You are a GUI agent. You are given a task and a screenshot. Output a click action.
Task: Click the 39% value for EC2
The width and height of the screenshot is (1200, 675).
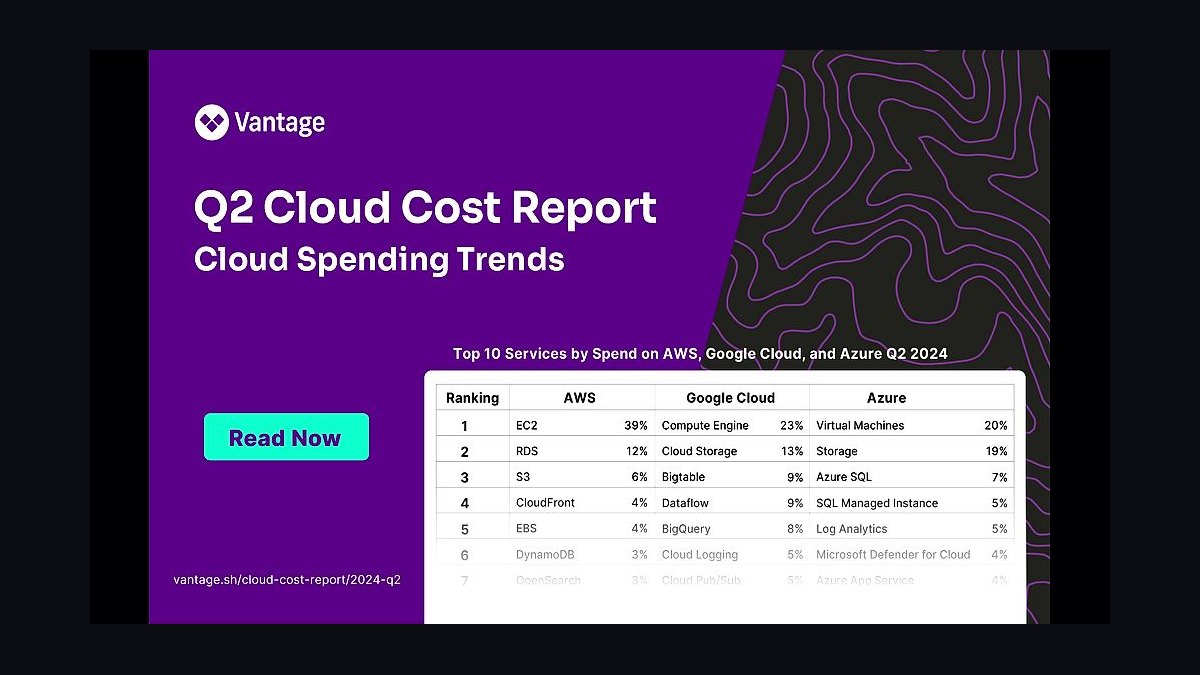[x=636, y=425]
